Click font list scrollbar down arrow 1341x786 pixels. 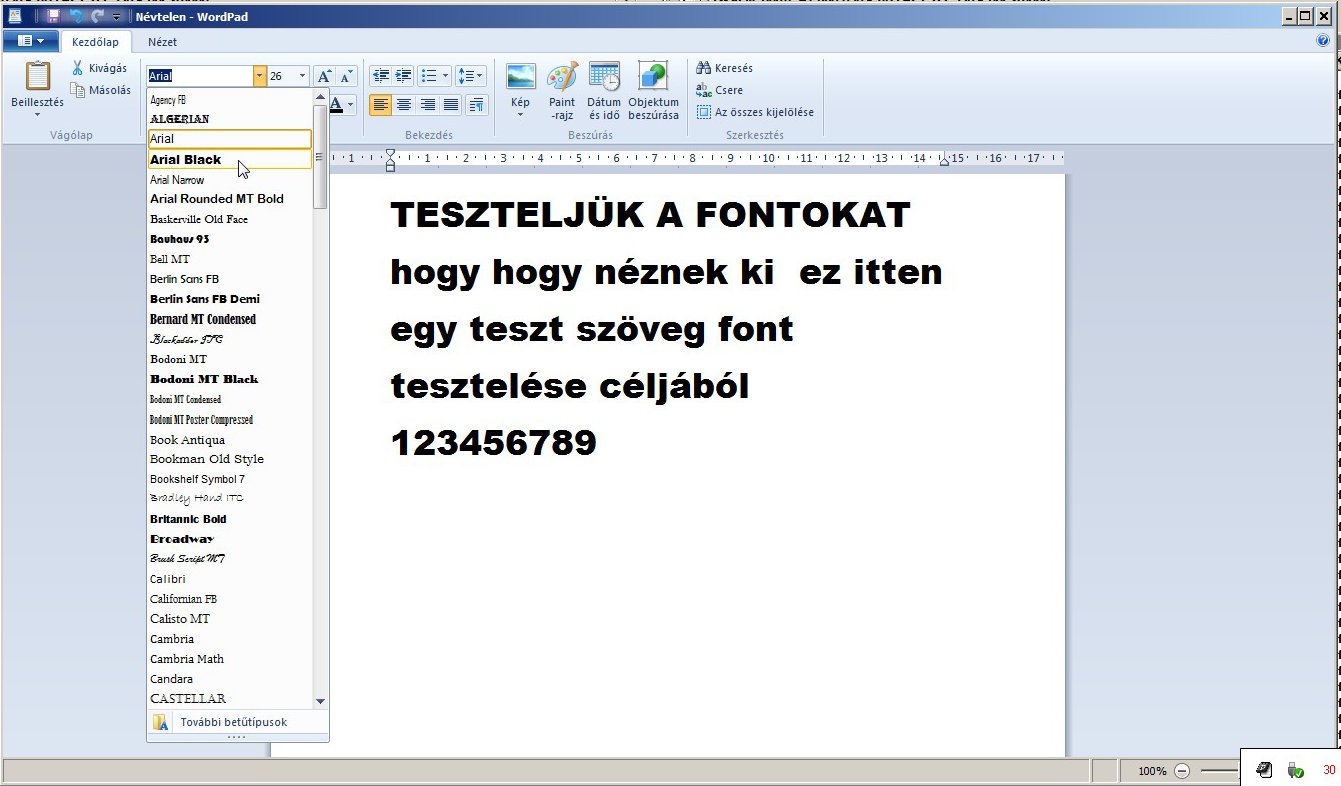pyautogui.click(x=320, y=702)
